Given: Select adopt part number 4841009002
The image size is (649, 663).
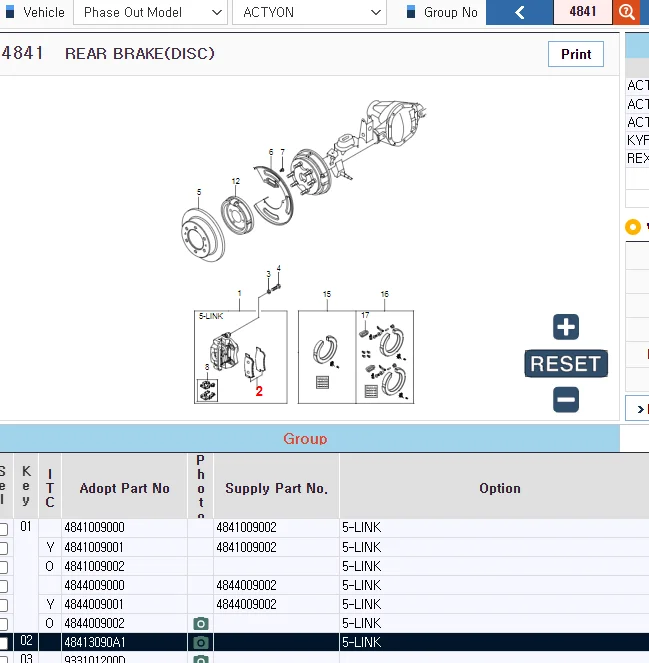Looking at the screenshot, I should 94,566.
